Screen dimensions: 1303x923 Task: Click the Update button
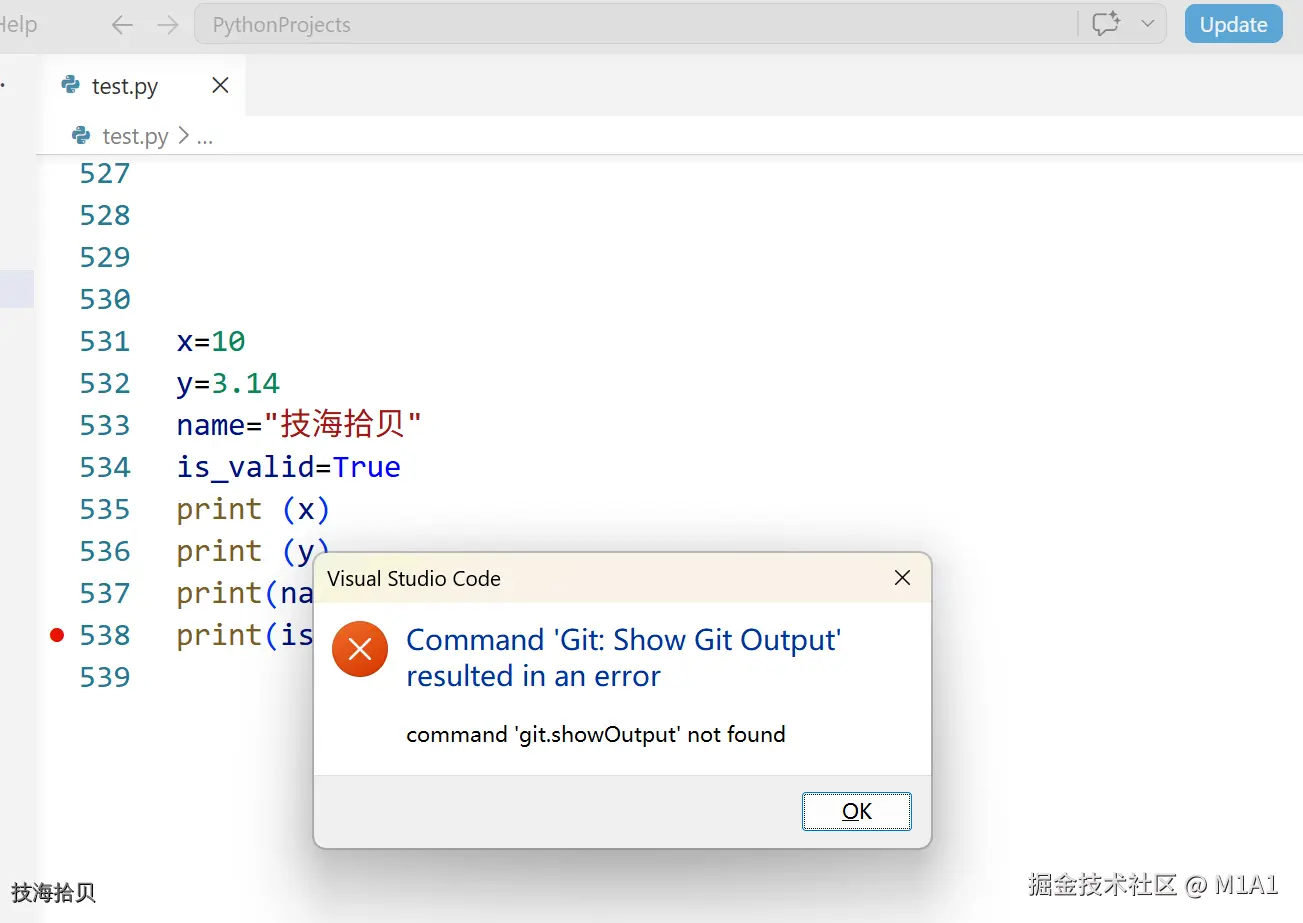point(1233,25)
